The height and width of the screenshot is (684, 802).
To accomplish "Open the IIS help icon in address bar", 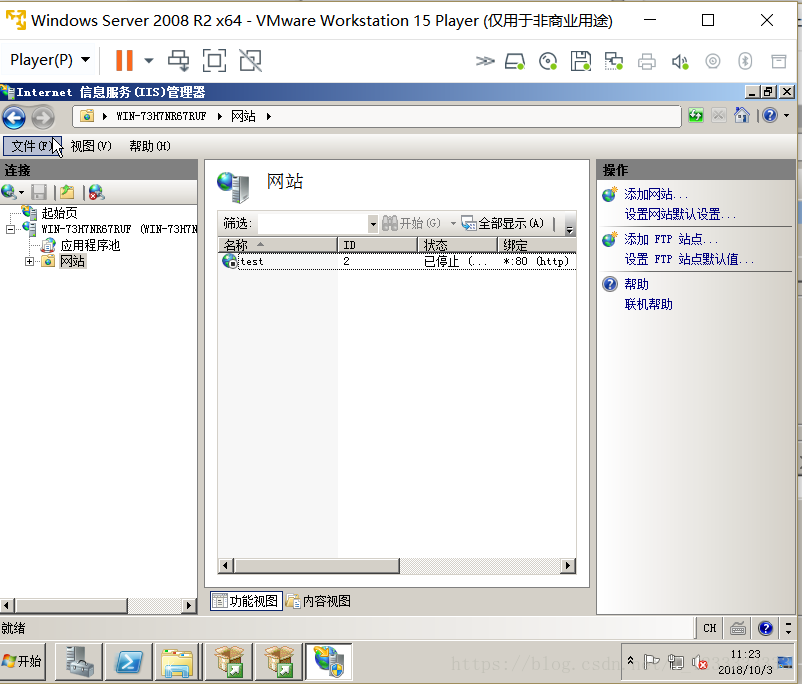I will coord(770,115).
